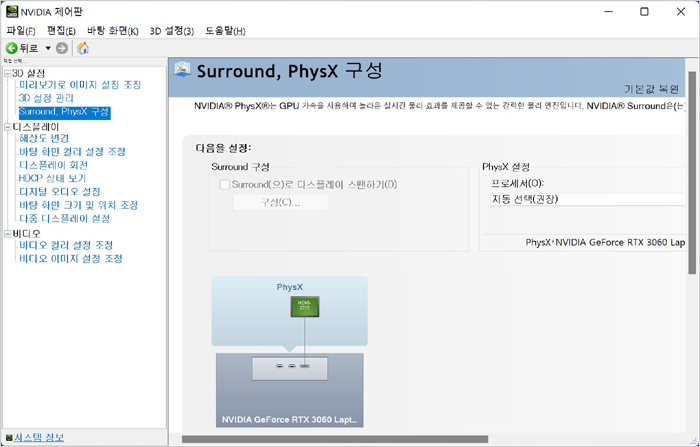
Task: Open 바탕 화면 컬러 설정 조정
Action: pos(72,152)
